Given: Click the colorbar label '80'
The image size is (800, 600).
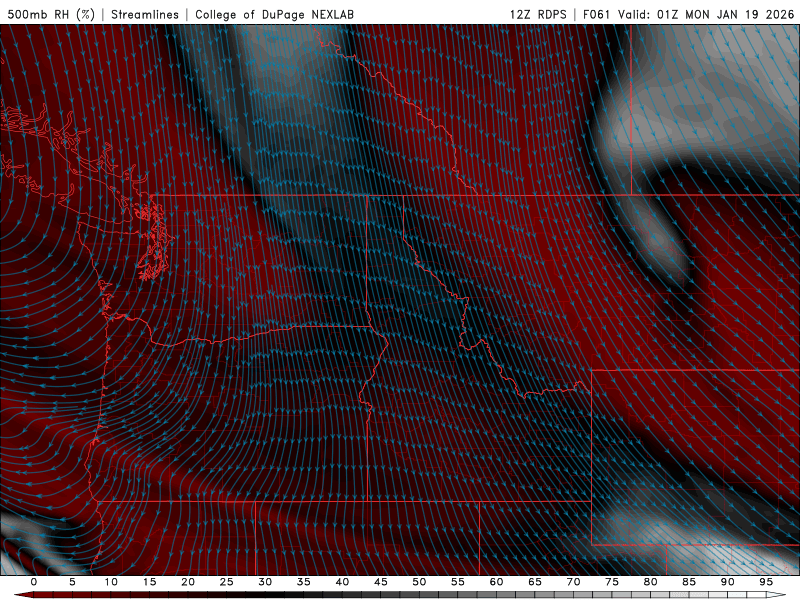Looking at the screenshot, I should point(651,582).
